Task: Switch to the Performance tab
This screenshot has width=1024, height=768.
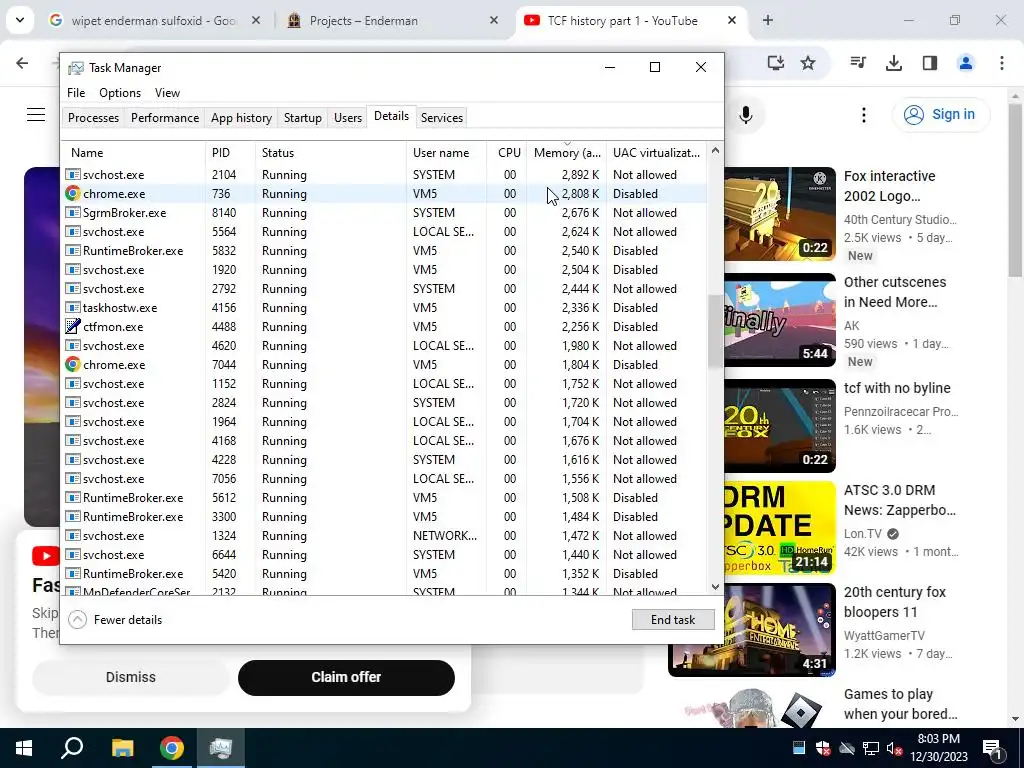Action: [165, 118]
